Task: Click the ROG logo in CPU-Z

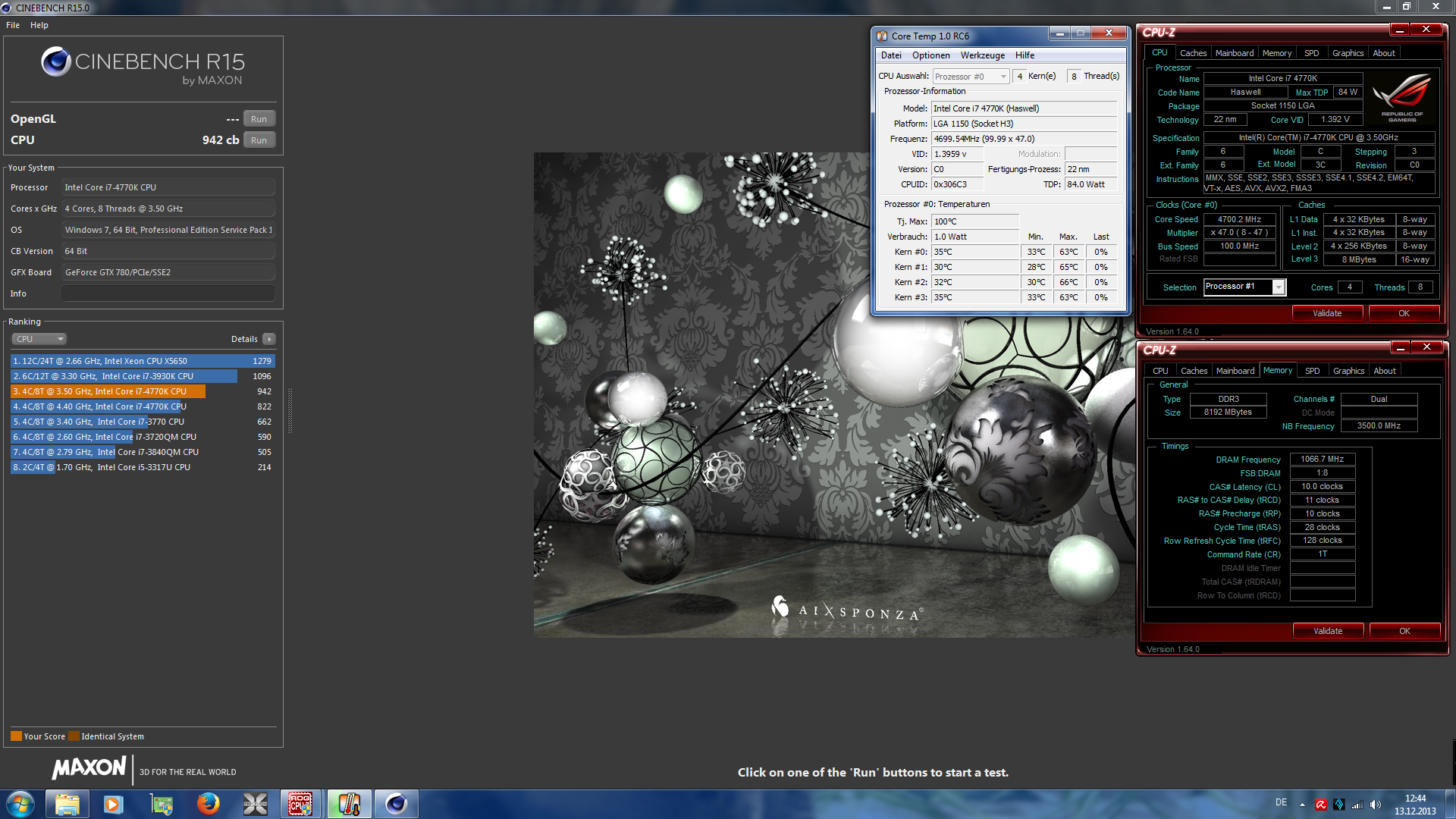Action: point(1401,97)
